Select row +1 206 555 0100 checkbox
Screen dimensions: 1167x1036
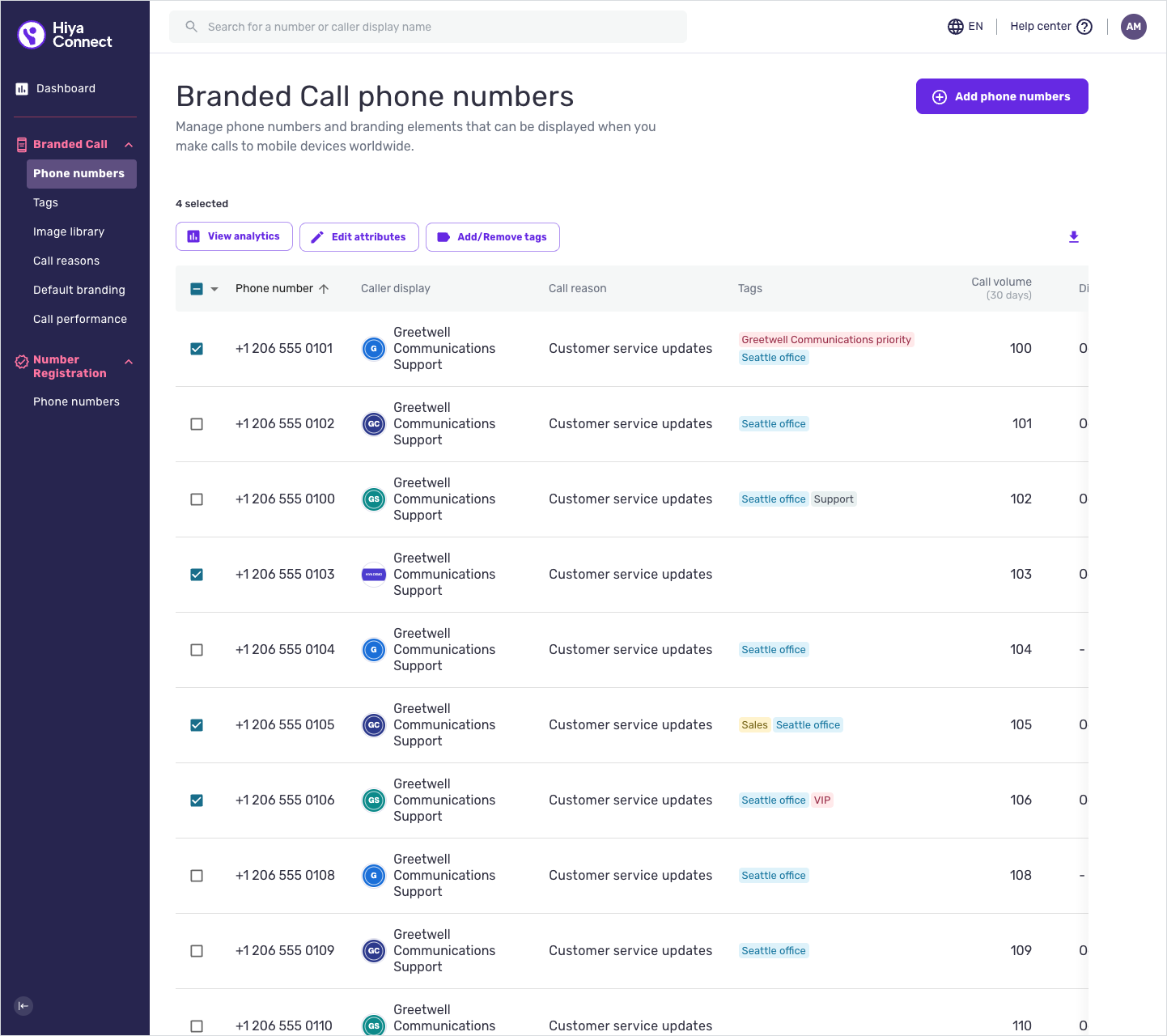coord(197,499)
